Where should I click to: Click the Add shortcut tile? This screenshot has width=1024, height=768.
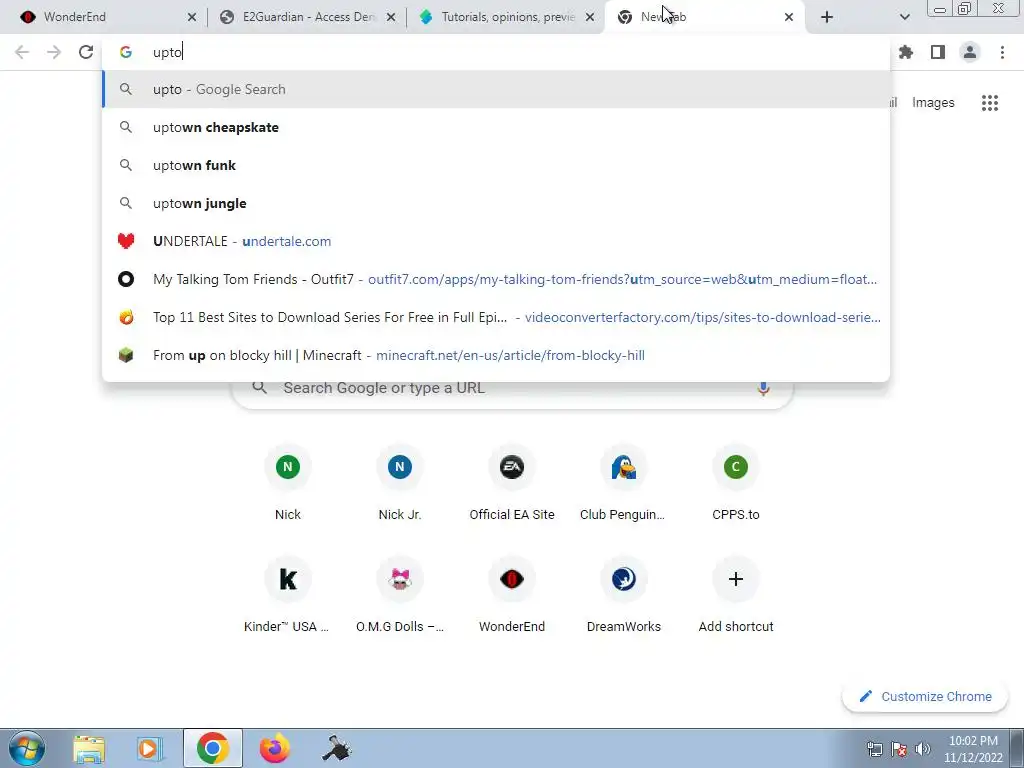pos(736,596)
